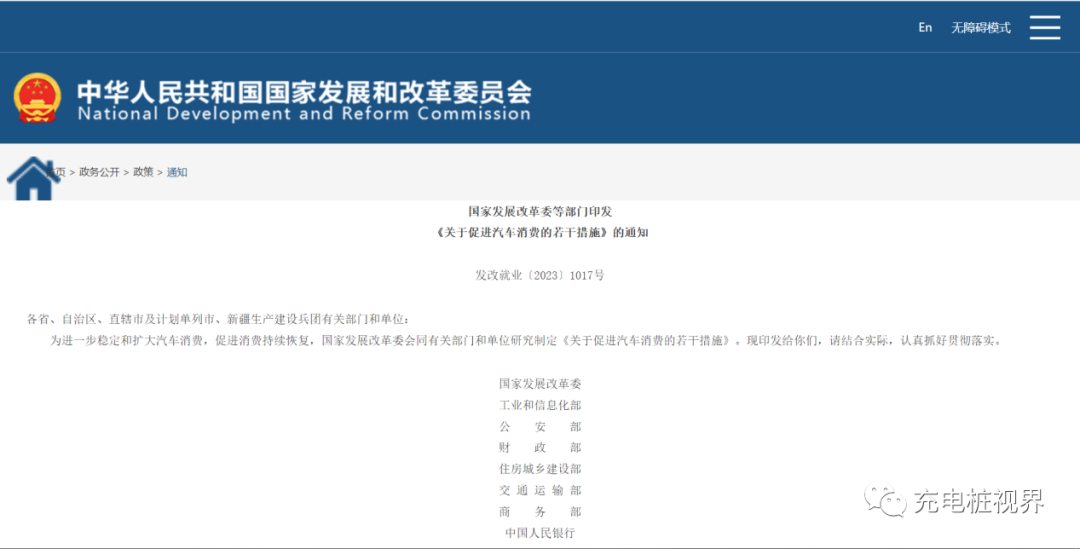This screenshot has height=549, width=1080.
Task: Open the hamburger menu icon
Action: click(x=1044, y=28)
